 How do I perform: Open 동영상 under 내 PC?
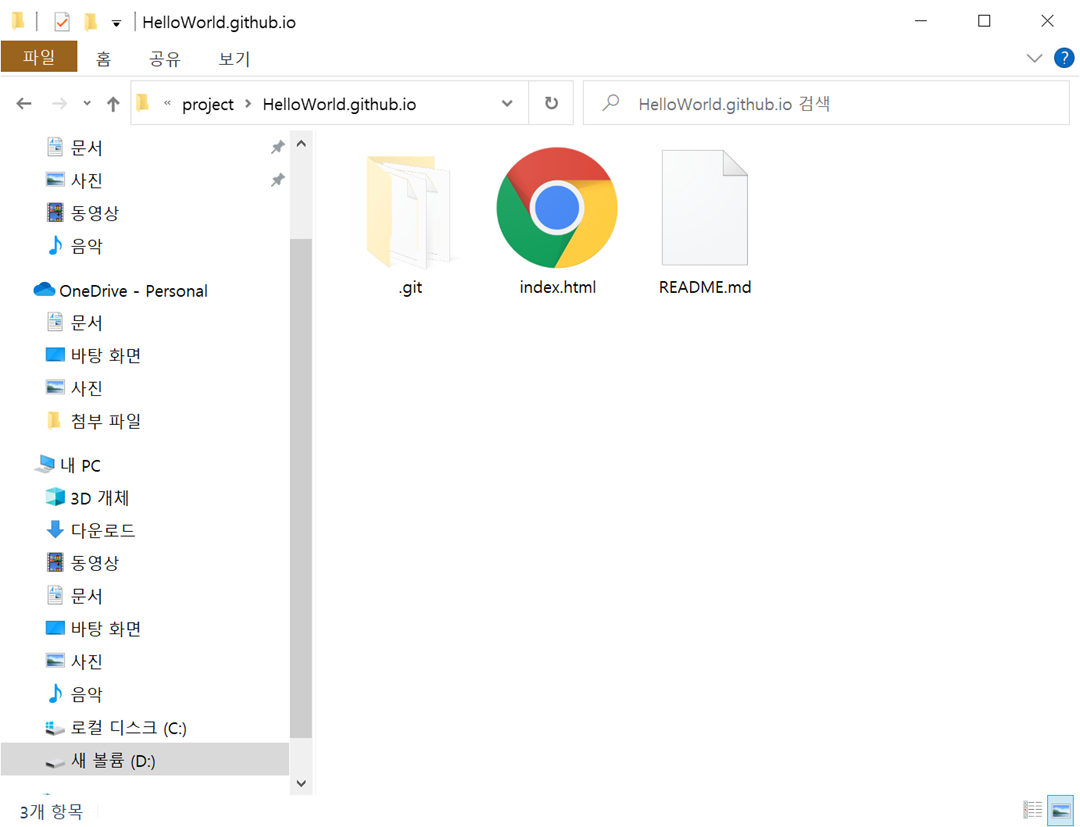tap(95, 563)
